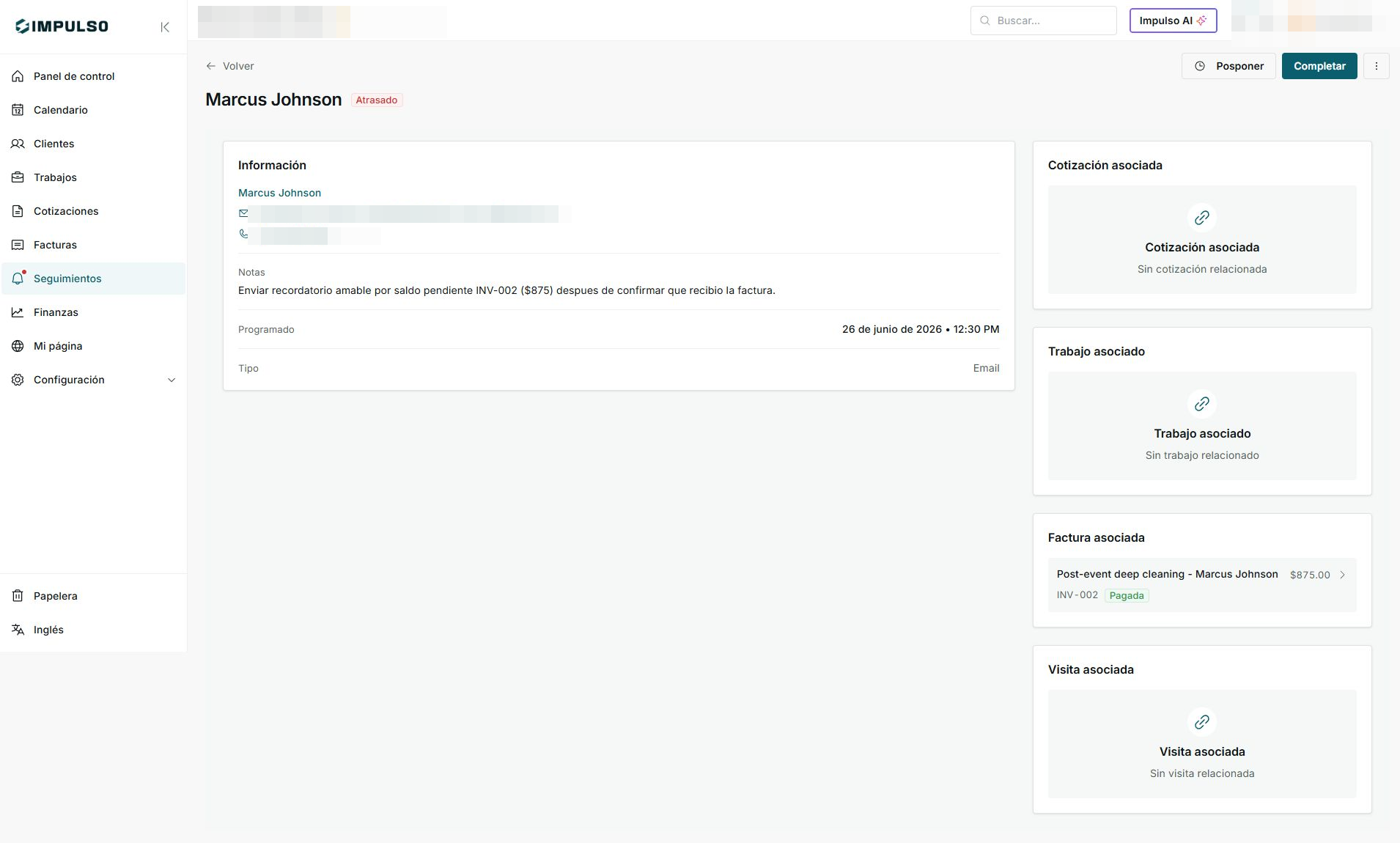The width and height of the screenshot is (1400, 843).
Task: Click the $875.00 invoice amount
Action: [1310, 575]
